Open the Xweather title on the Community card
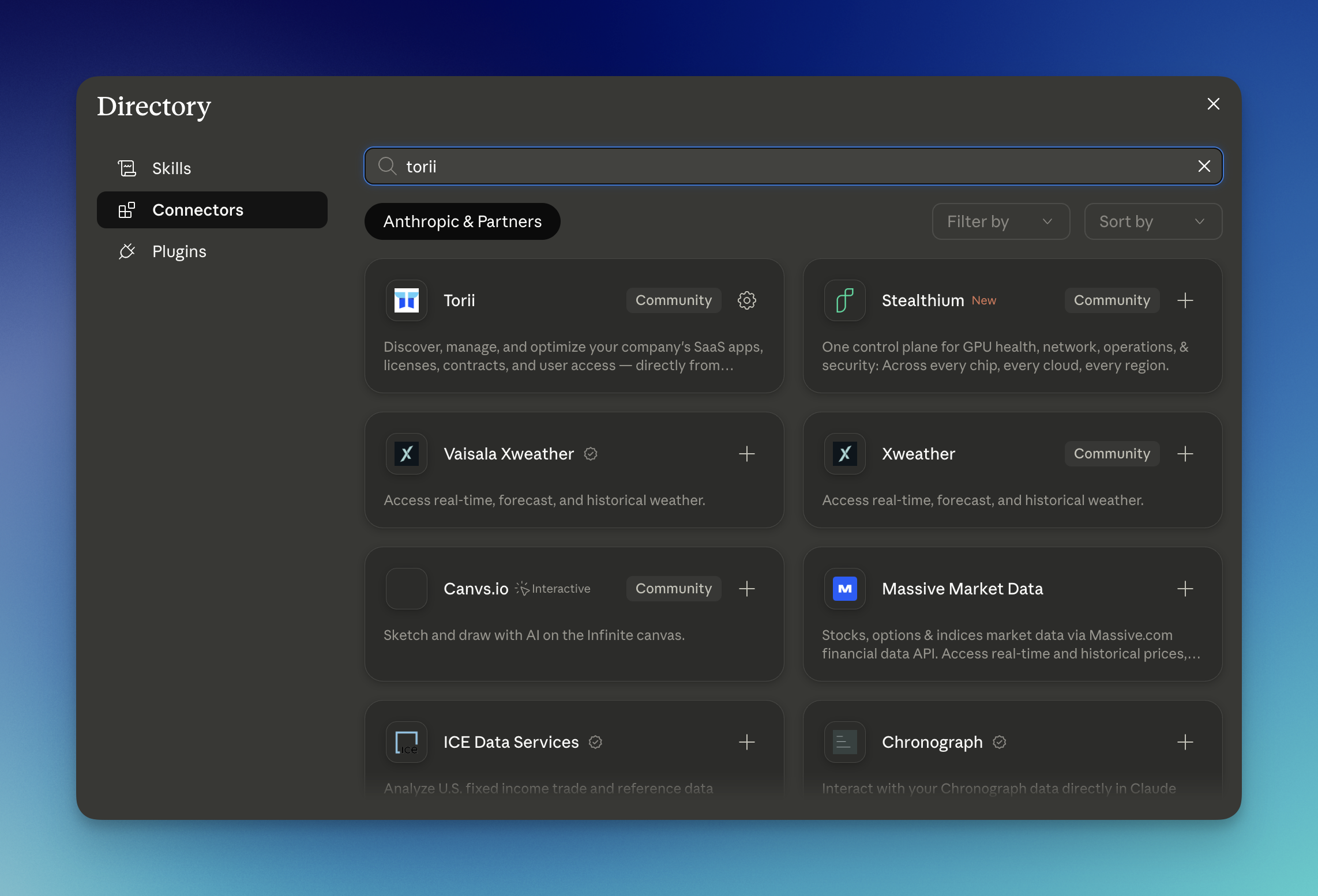The height and width of the screenshot is (896, 1318). pyautogui.click(x=918, y=454)
